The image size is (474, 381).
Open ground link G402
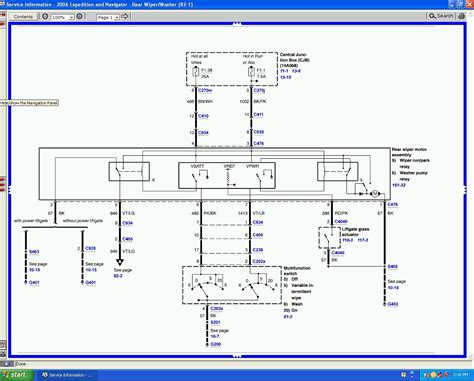click(x=393, y=304)
